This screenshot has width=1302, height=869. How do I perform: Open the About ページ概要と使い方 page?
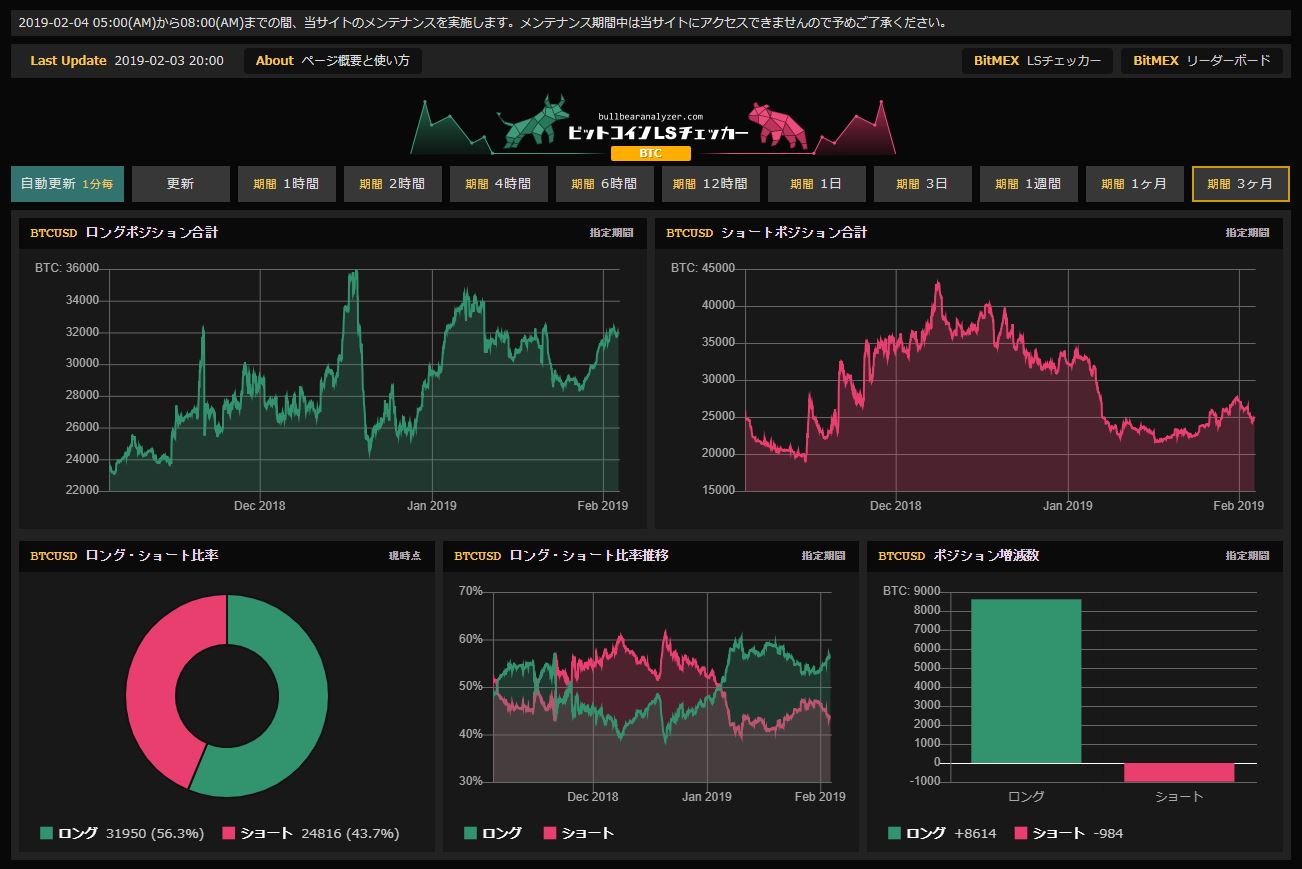[x=333, y=60]
